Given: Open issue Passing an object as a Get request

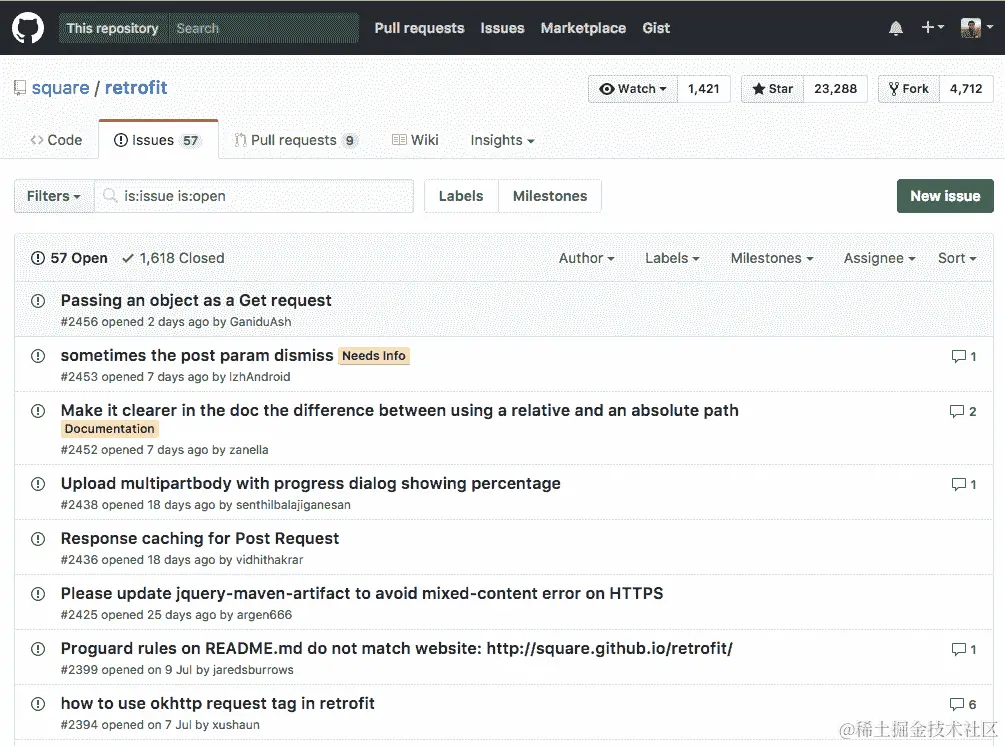Looking at the screenshot, I should point(196,301).
